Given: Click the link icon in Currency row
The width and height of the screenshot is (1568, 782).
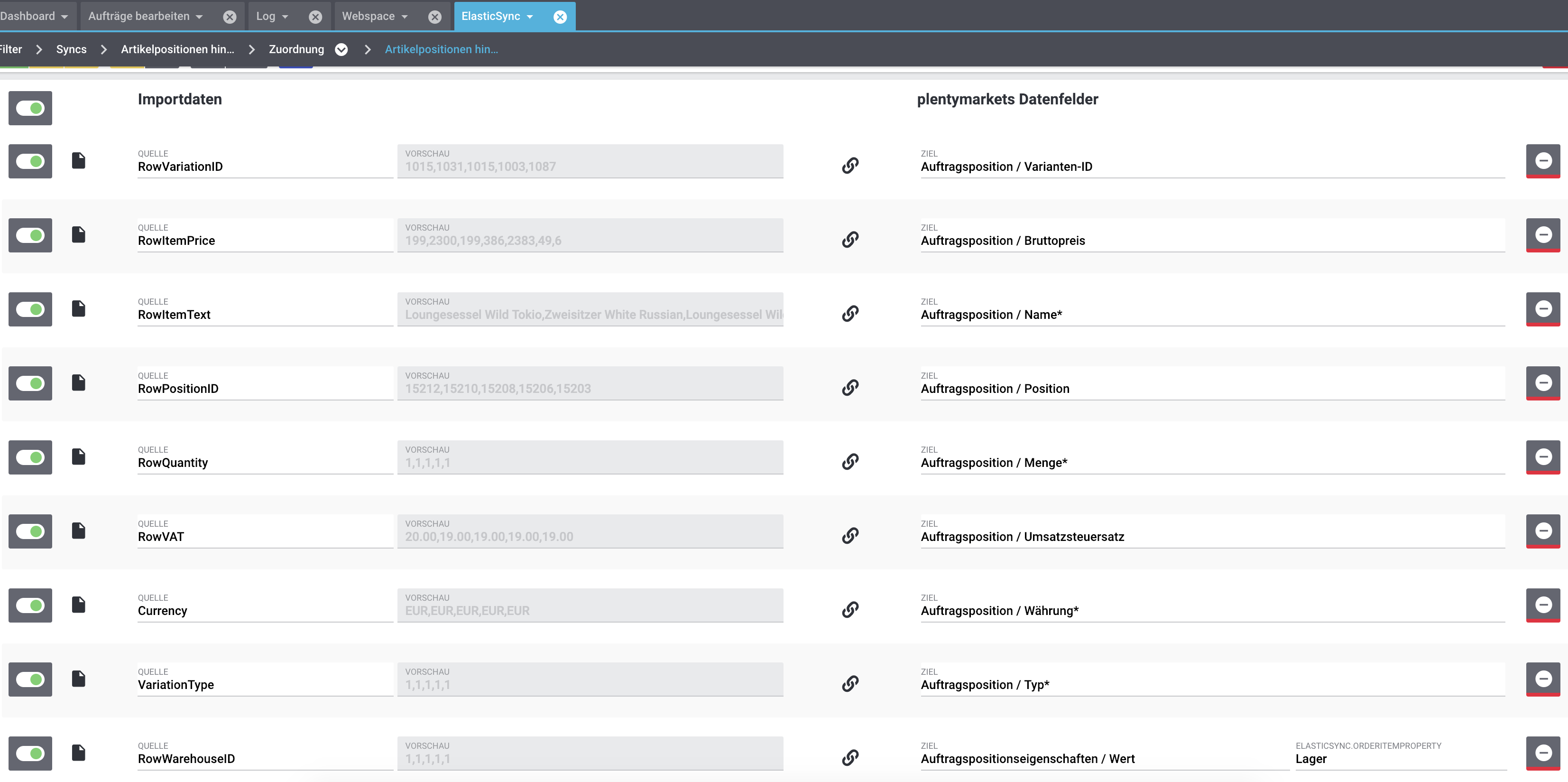Looking at the screenshot, I should 850,609.
